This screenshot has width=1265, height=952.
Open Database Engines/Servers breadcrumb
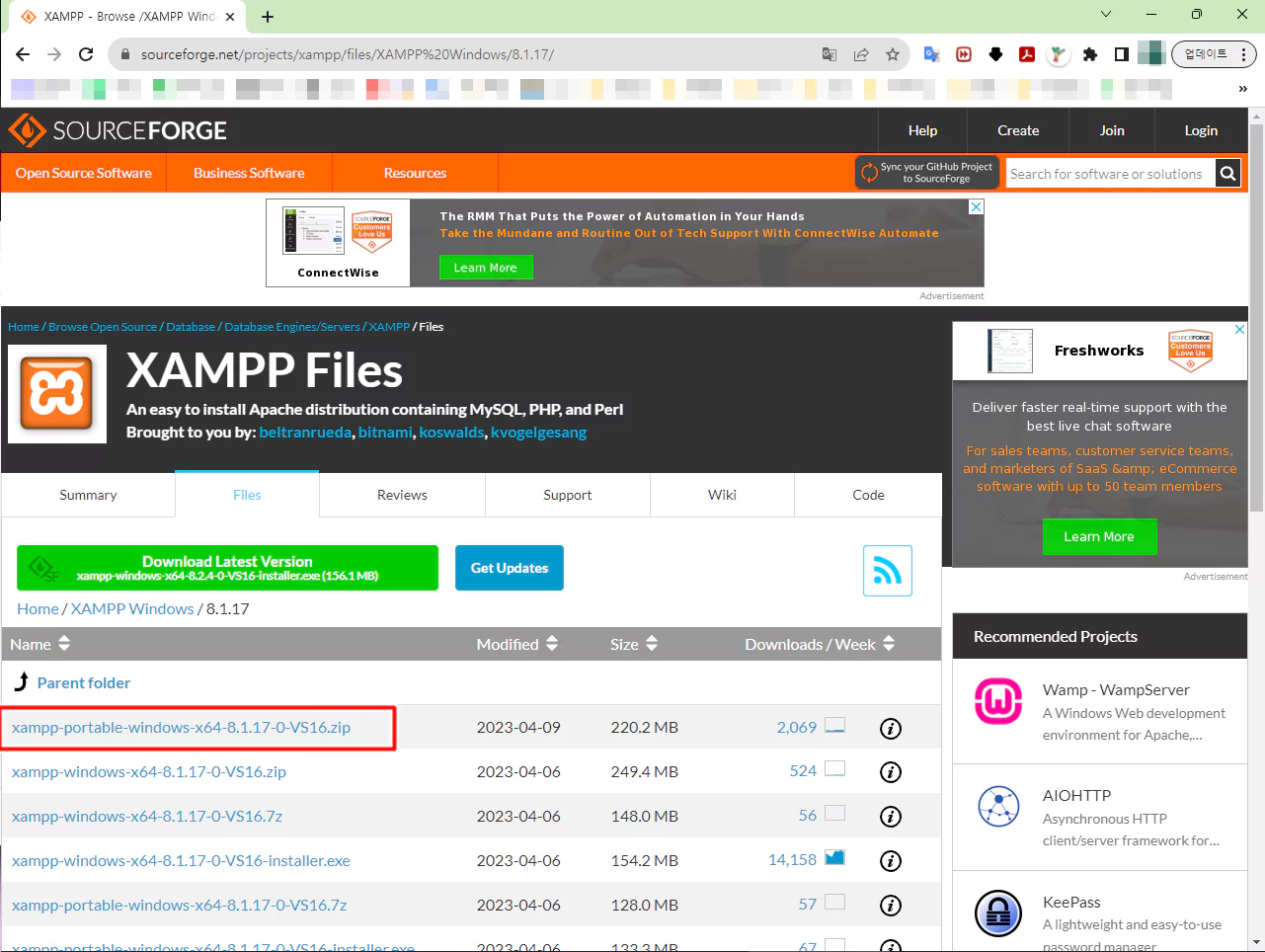pos(292,327)
